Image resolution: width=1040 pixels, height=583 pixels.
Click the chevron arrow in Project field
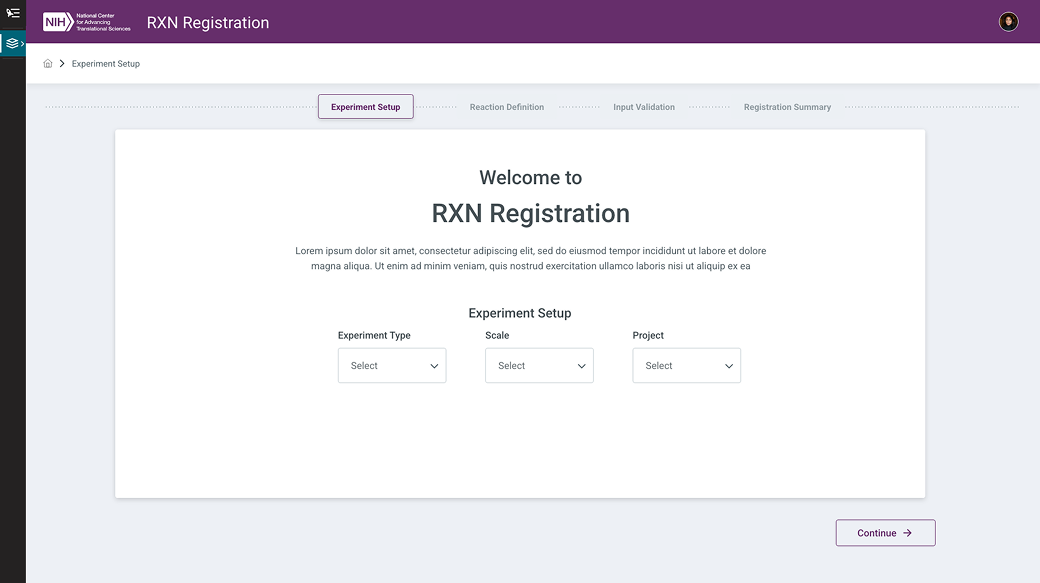pyautogui.click(x=729, y=366)
